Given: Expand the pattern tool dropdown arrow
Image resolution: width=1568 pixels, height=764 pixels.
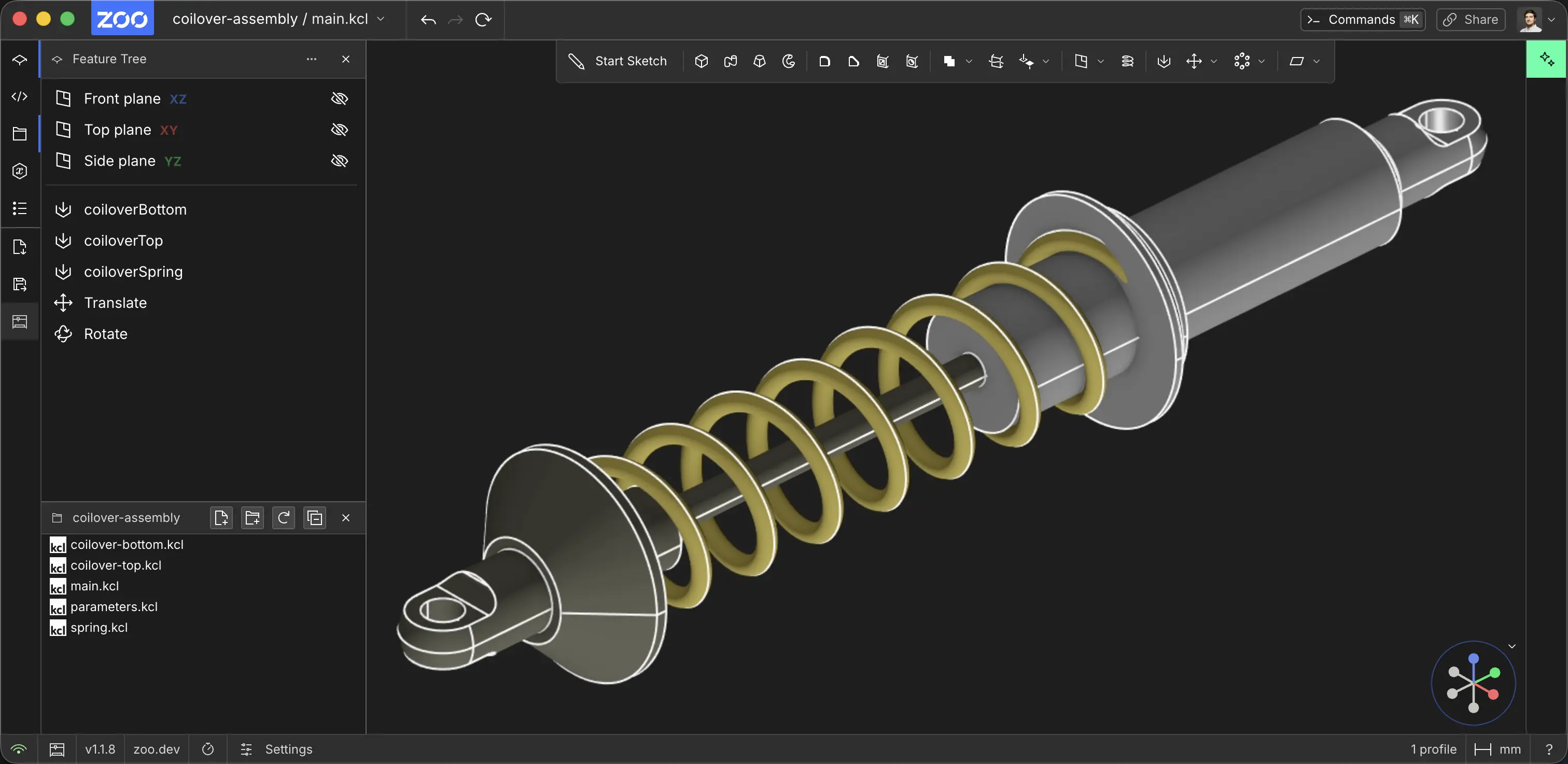Looking at the screenshot, I should click(1262, 61).
